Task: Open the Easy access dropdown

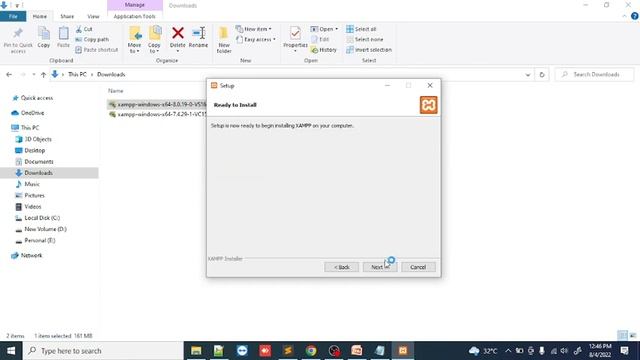Action: 256,39
